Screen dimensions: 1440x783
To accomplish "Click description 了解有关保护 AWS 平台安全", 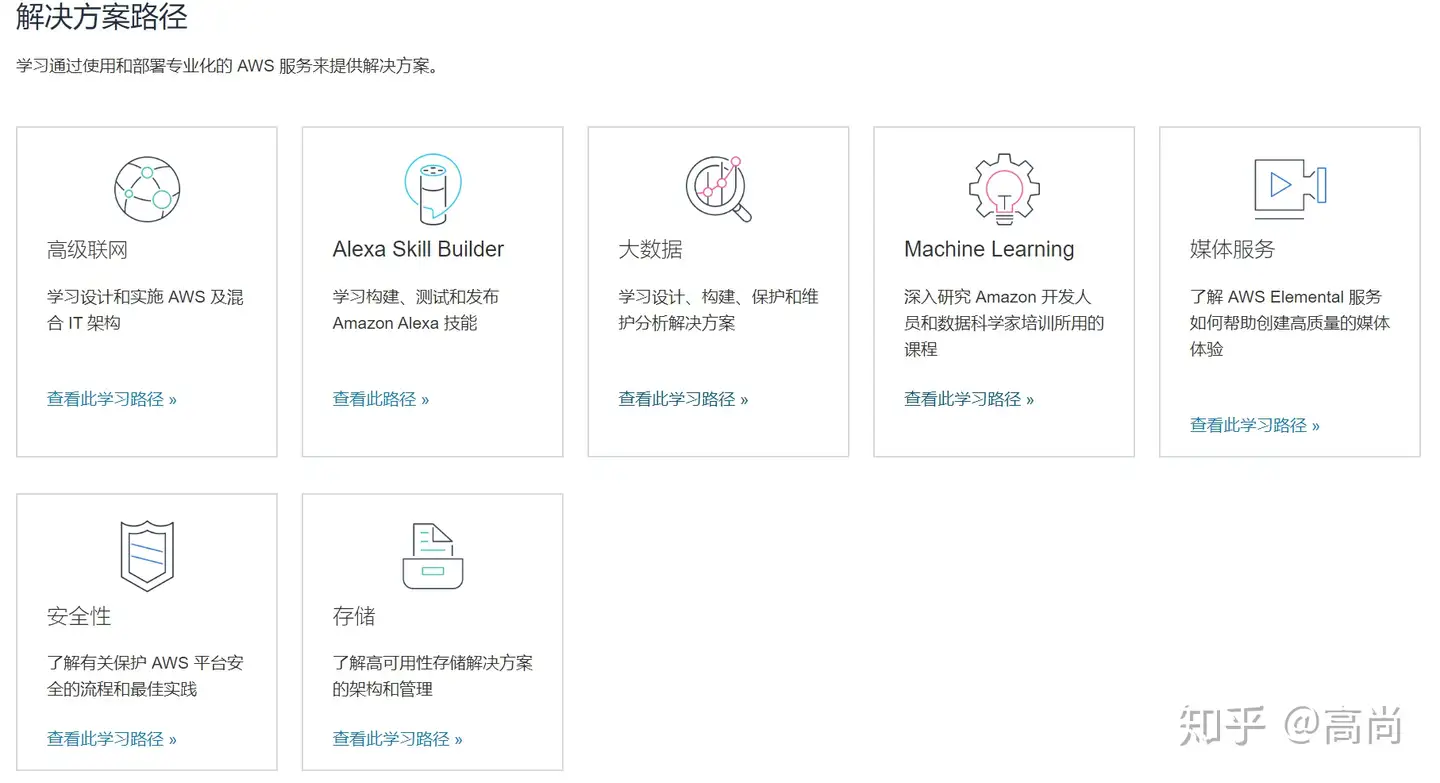I will pyautogui.click(x=145, y=676).
